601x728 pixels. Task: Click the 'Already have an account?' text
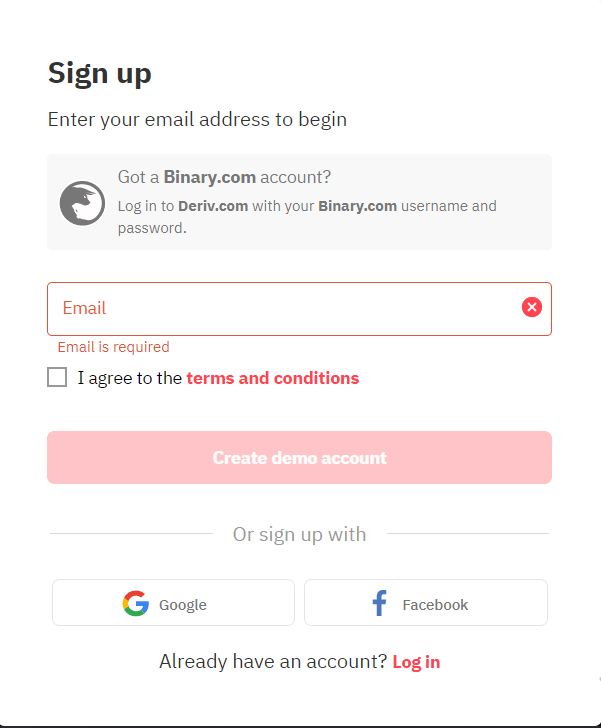(273, 662)
